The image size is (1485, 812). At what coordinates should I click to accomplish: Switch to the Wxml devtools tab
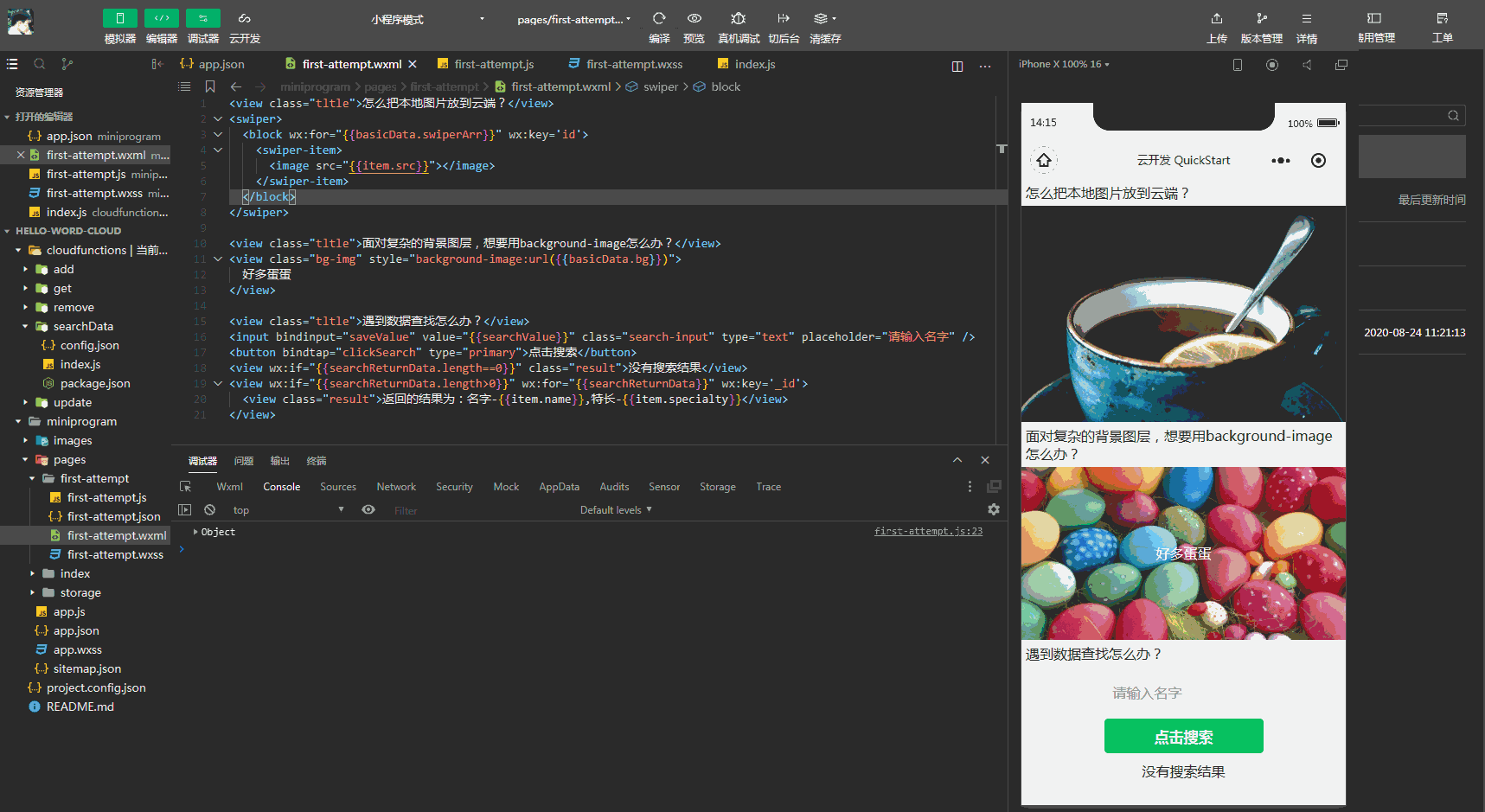(x=229, y=487)
